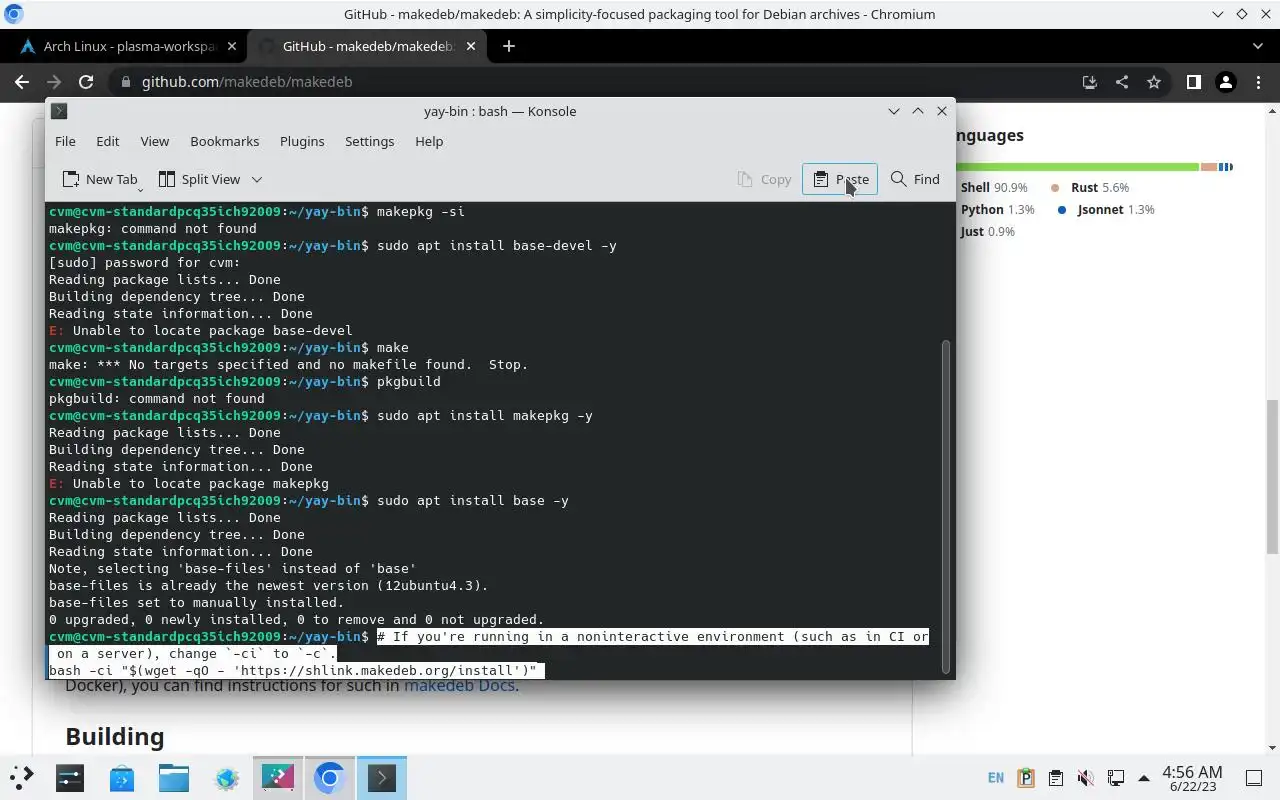This screenshot has height=800, width=1280.
Task: Click the install app icon in address bar
Action: (1090, 82)
